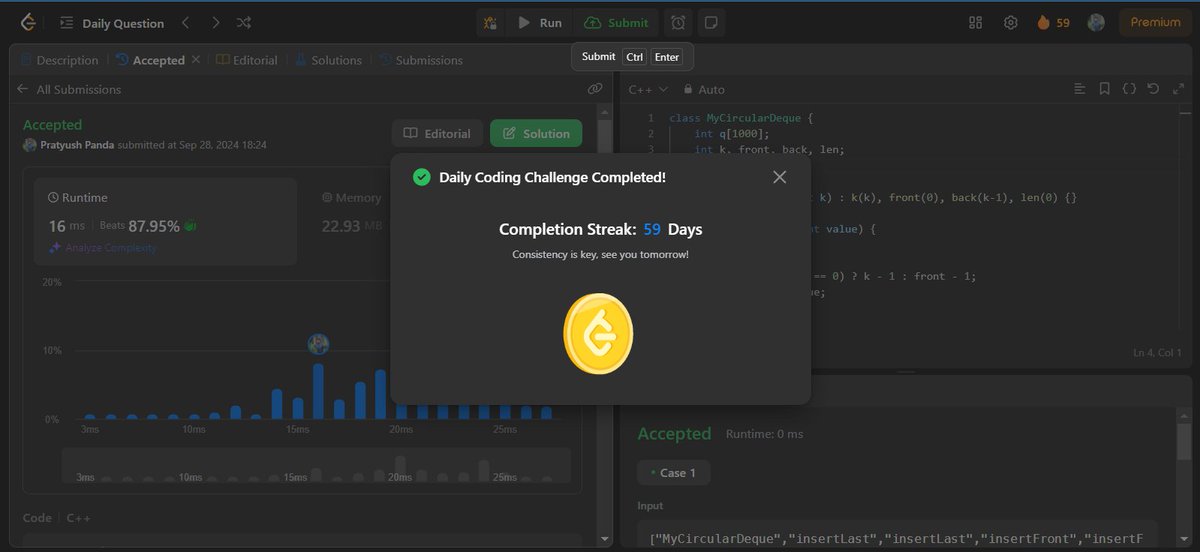Close the Accepted tab
The height and width of the screenshot is (552, 1200).
196,60
